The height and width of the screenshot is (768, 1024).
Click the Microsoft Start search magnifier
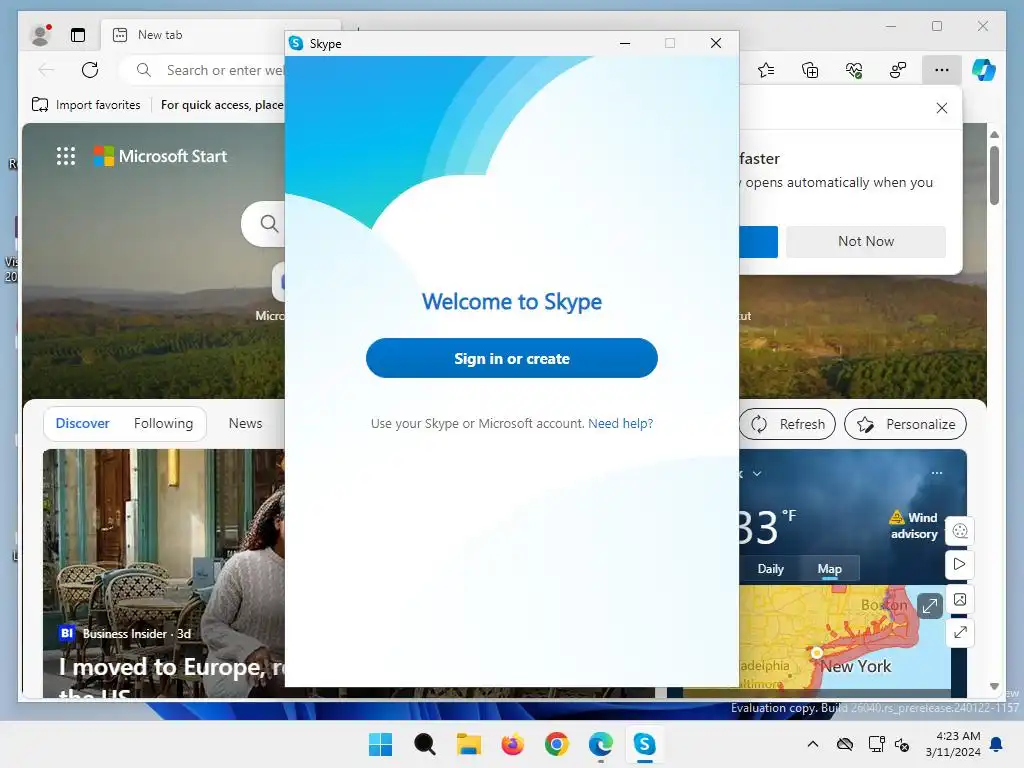(x=268, y=223)
